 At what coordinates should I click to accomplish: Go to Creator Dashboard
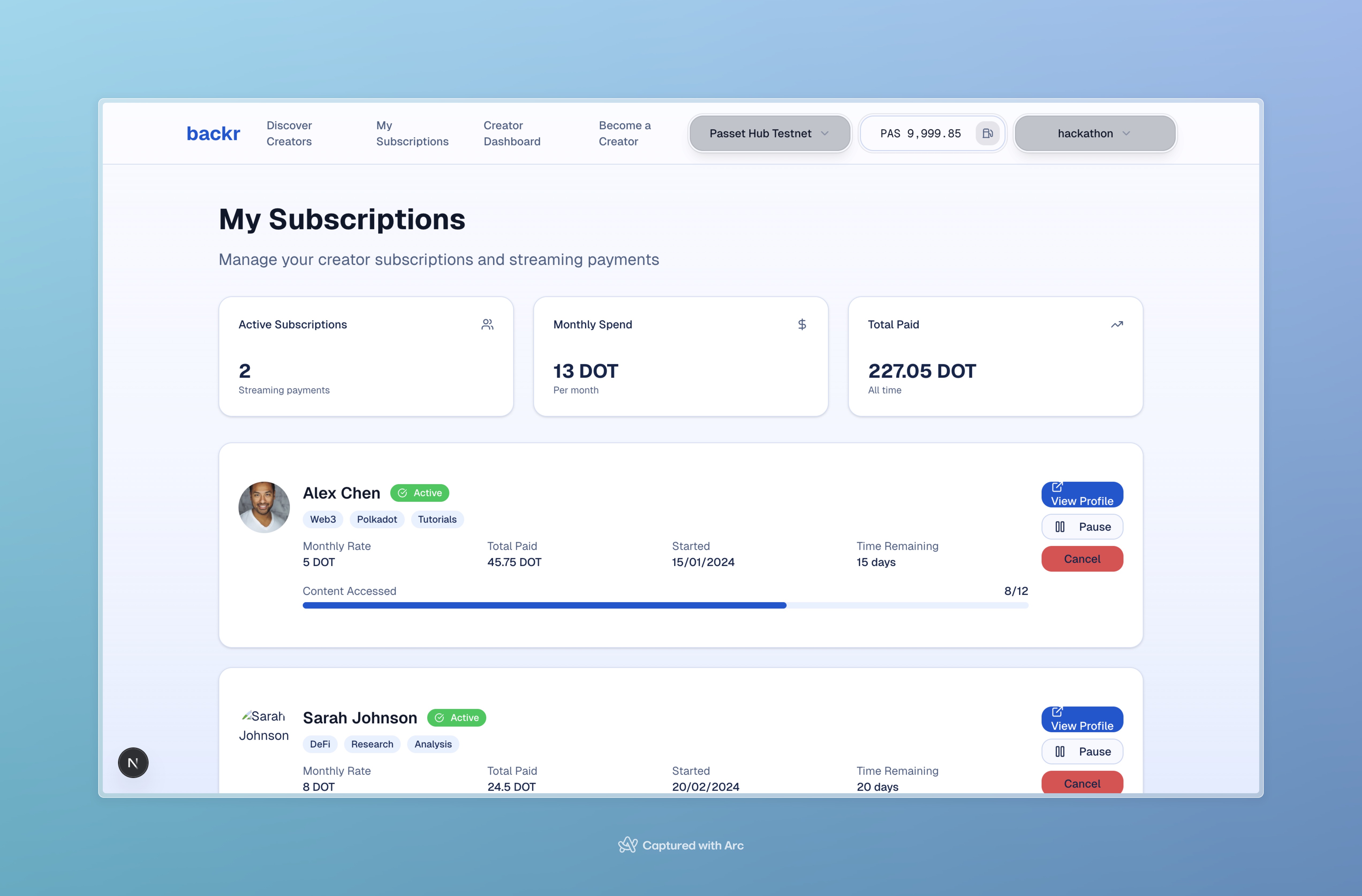[512, 133]
